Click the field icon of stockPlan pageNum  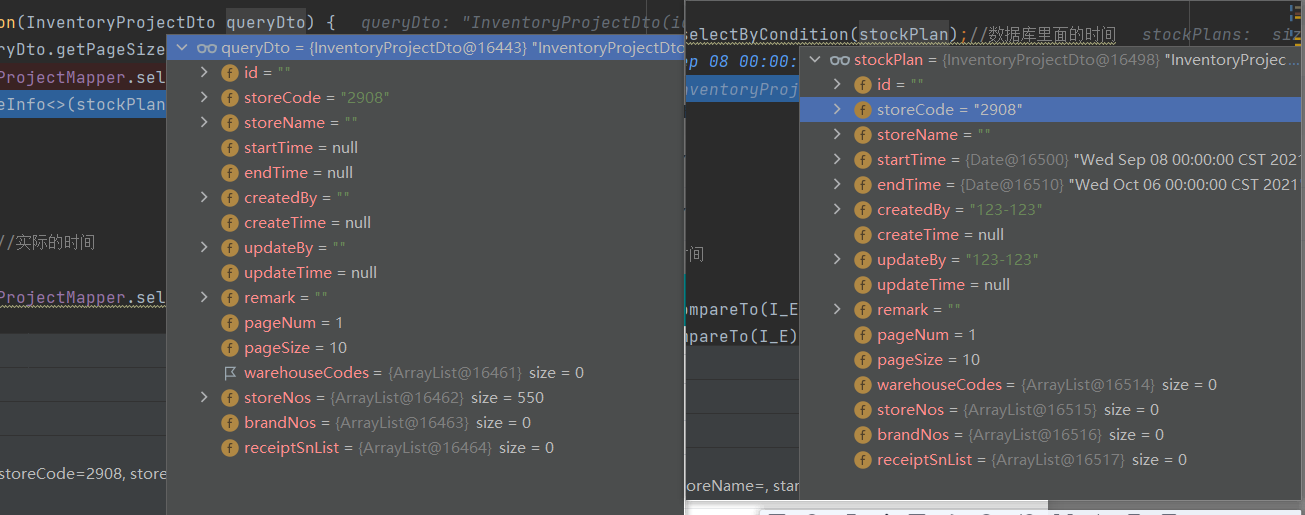(863, 335)
